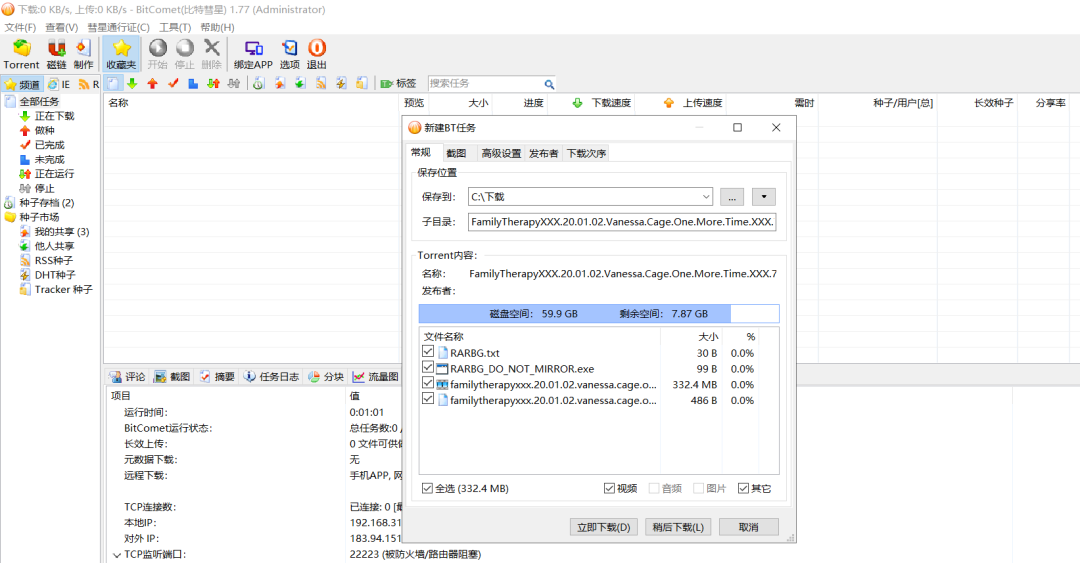The width and height of the screenshot is (1080, 563).
Task: Uncheck the RARBG.txt file checkbox
Action: pyautogui.click(x=428, y=352)
